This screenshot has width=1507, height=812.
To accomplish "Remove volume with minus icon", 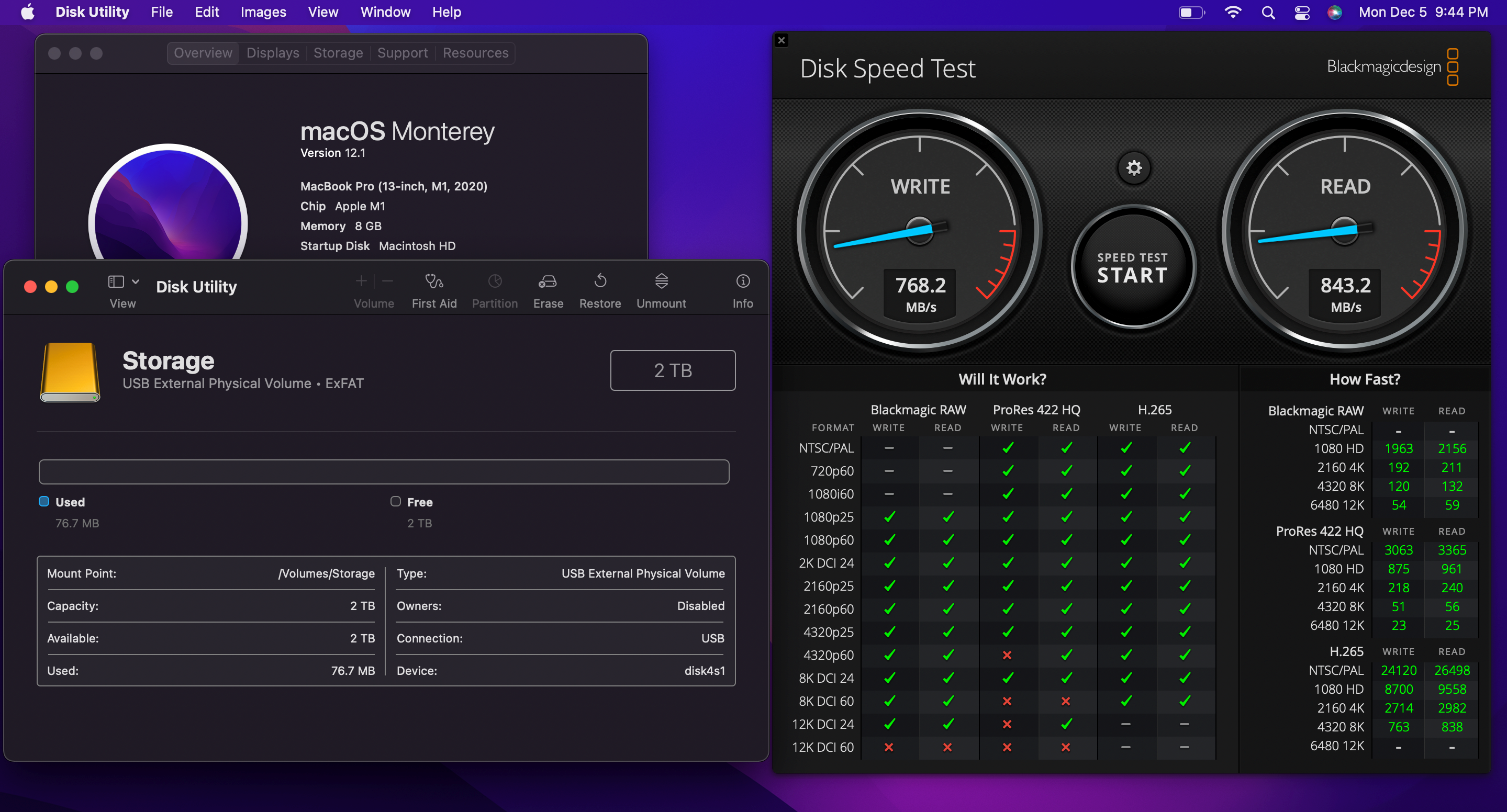I will 387,281.
